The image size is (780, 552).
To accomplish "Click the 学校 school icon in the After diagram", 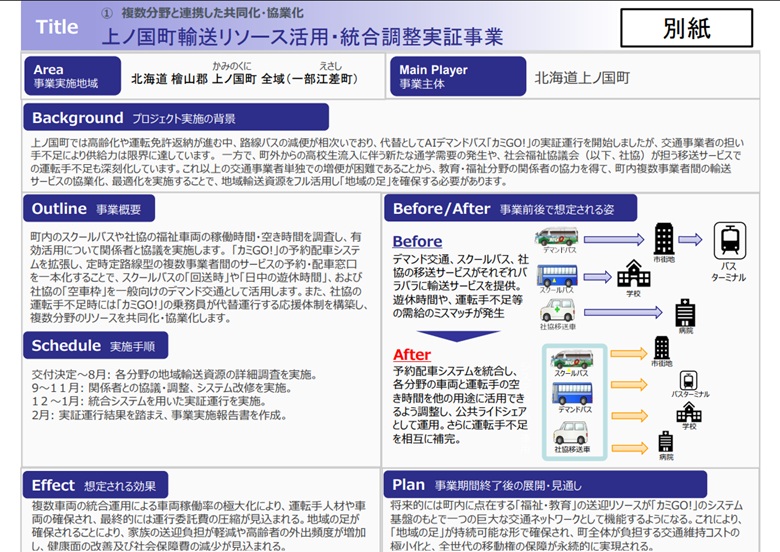I will pyautogui.click(x=689, y=413).
